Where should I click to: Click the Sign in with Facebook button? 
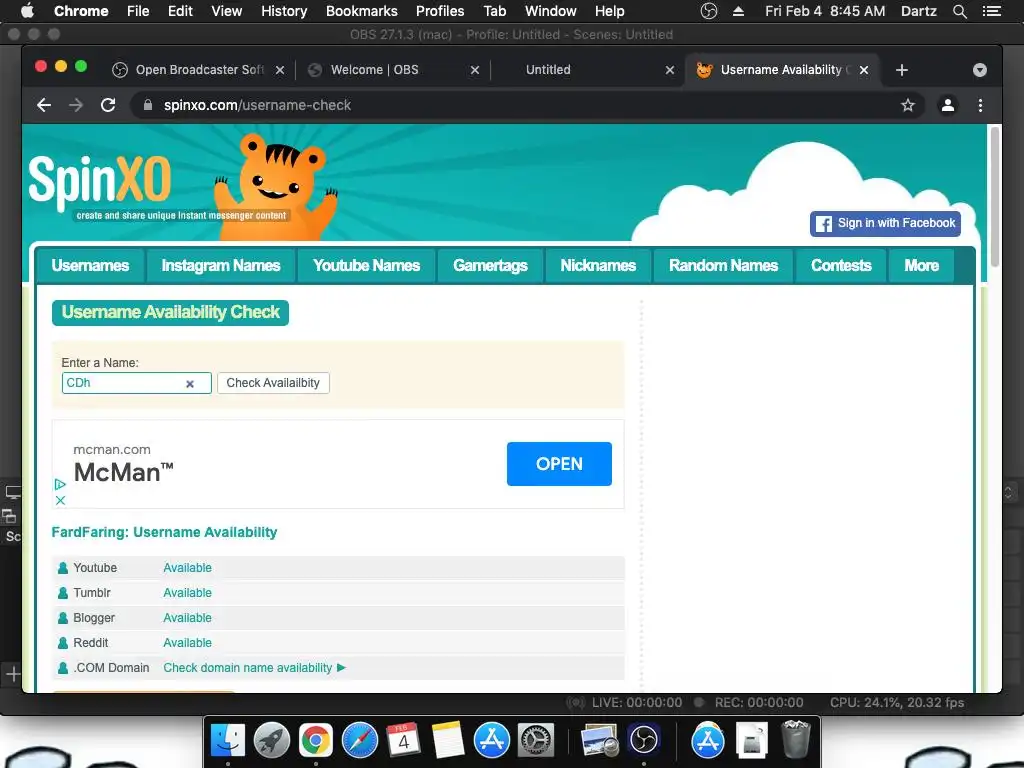coord(885,223)
